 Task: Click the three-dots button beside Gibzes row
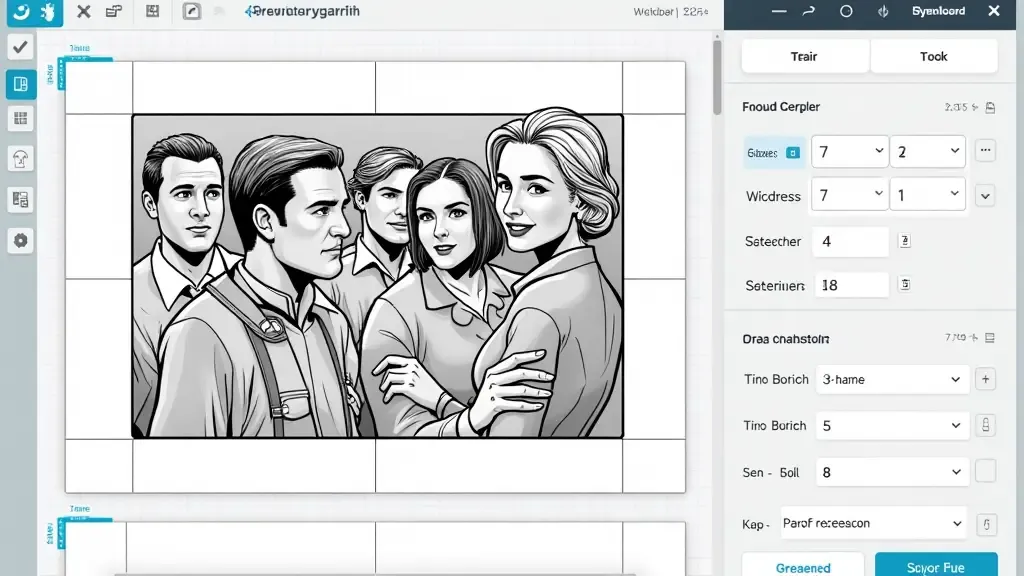985,152
